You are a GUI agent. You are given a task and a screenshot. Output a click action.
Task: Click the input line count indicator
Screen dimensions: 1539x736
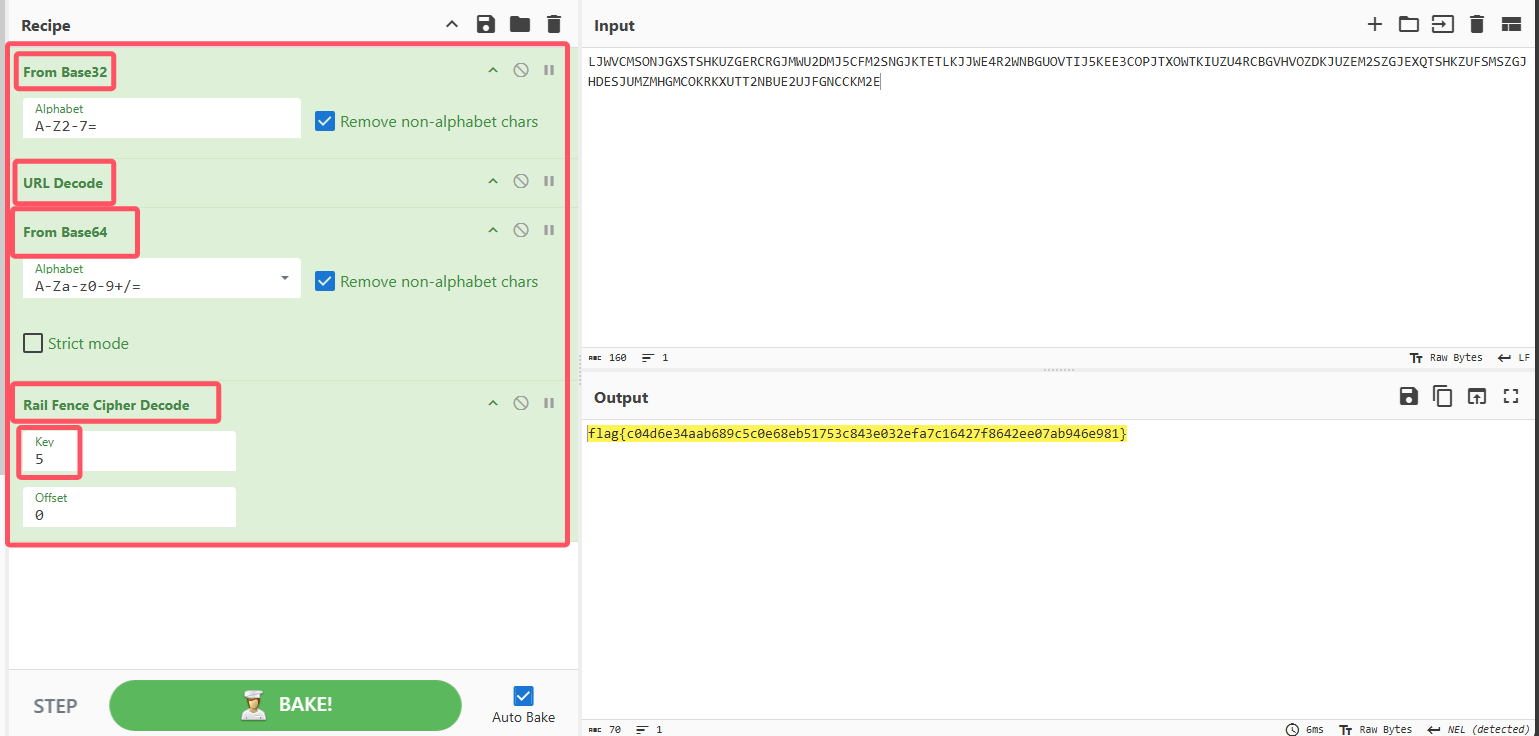click(655, 357)
